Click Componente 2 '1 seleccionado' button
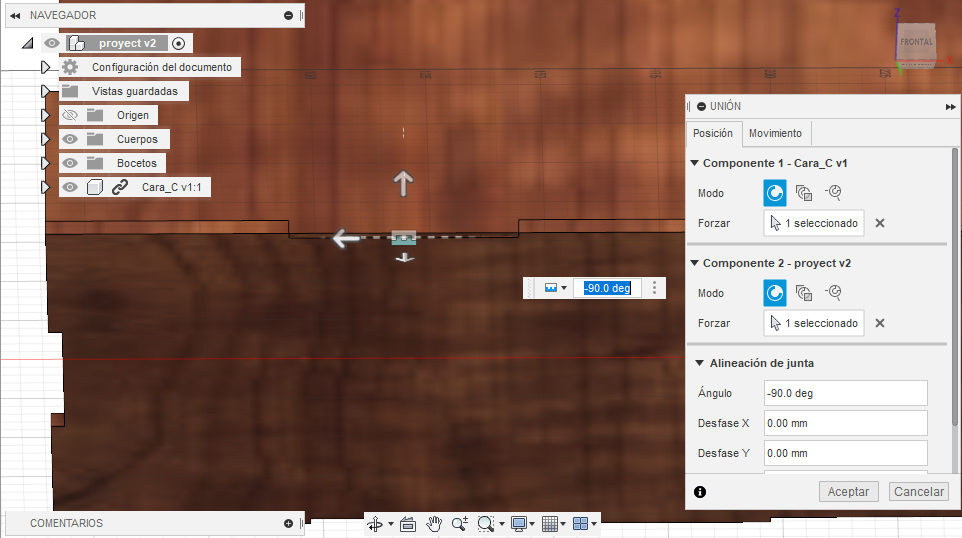 [x=814, y=323]
